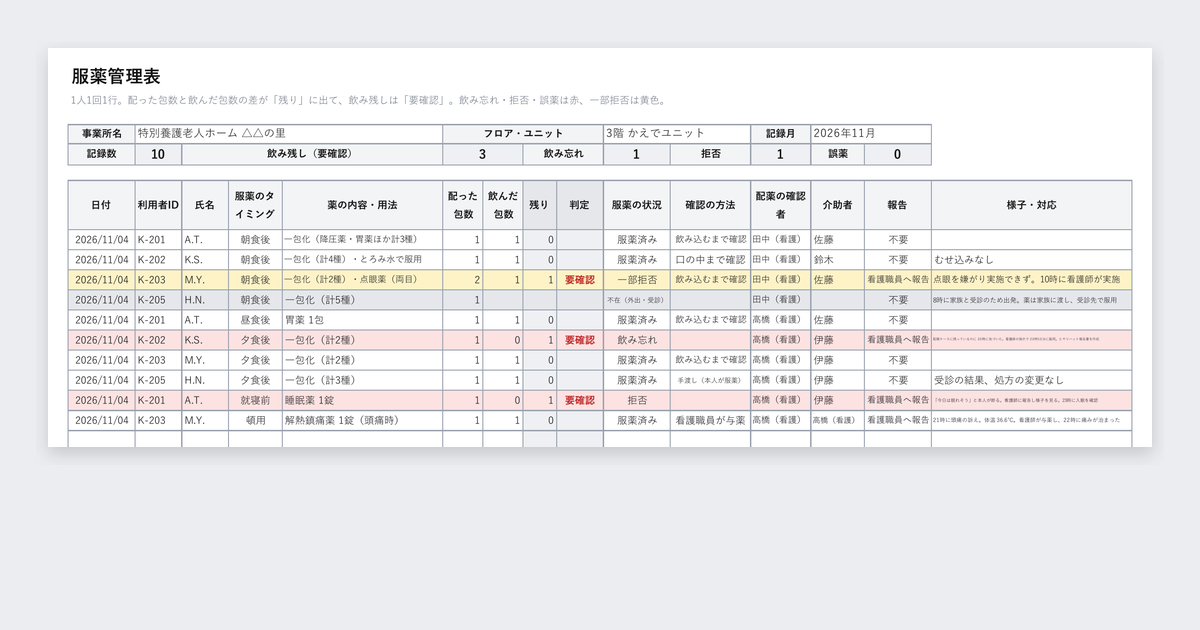Click 要確認 in the 睡眠薬 row
Screen dimensions: 1200x630
580,400
